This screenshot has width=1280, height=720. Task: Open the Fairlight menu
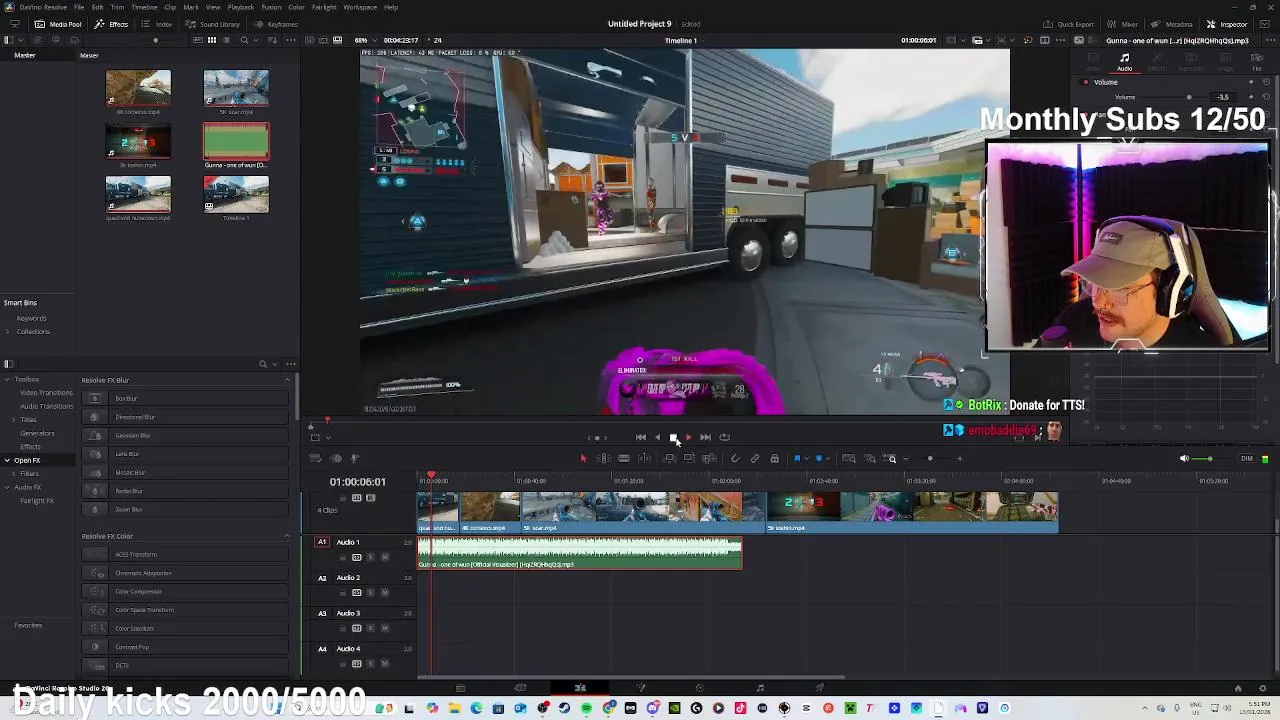[x=324, y=7]
